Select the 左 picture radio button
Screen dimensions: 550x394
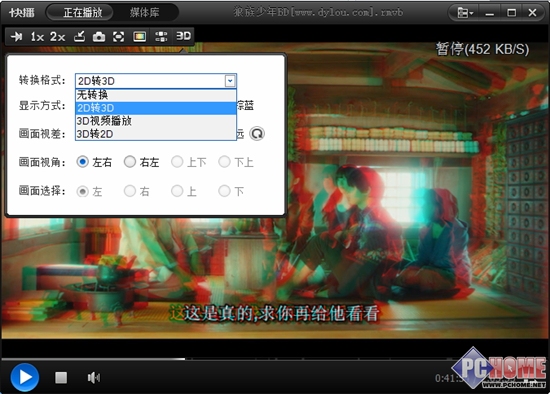coord(82,192)
